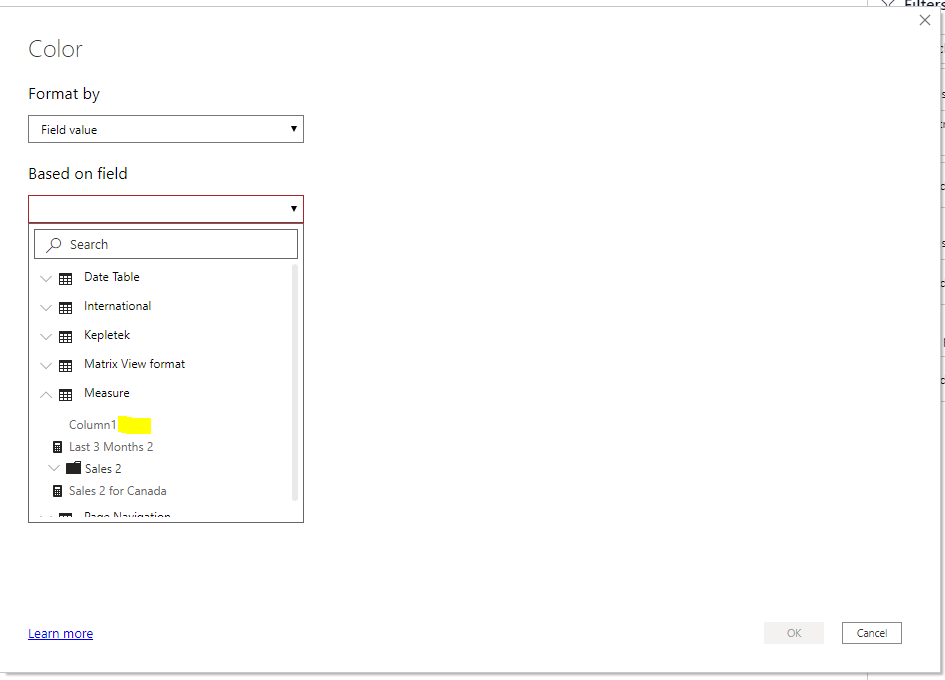Expand the Date Table chevron
945x680 pixels.
coord(46,279)
